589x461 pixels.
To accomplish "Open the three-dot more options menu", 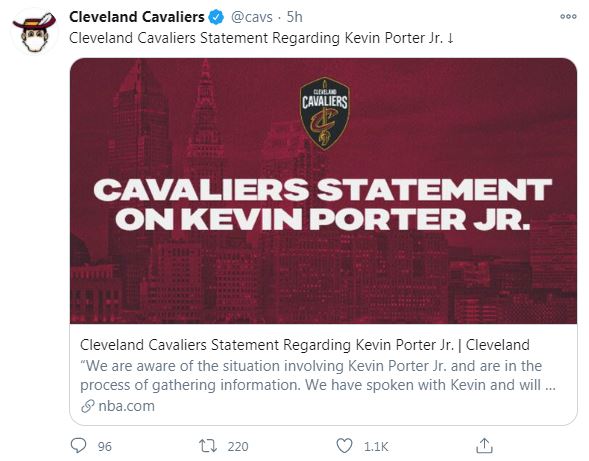I will click(x=568, y=17).
